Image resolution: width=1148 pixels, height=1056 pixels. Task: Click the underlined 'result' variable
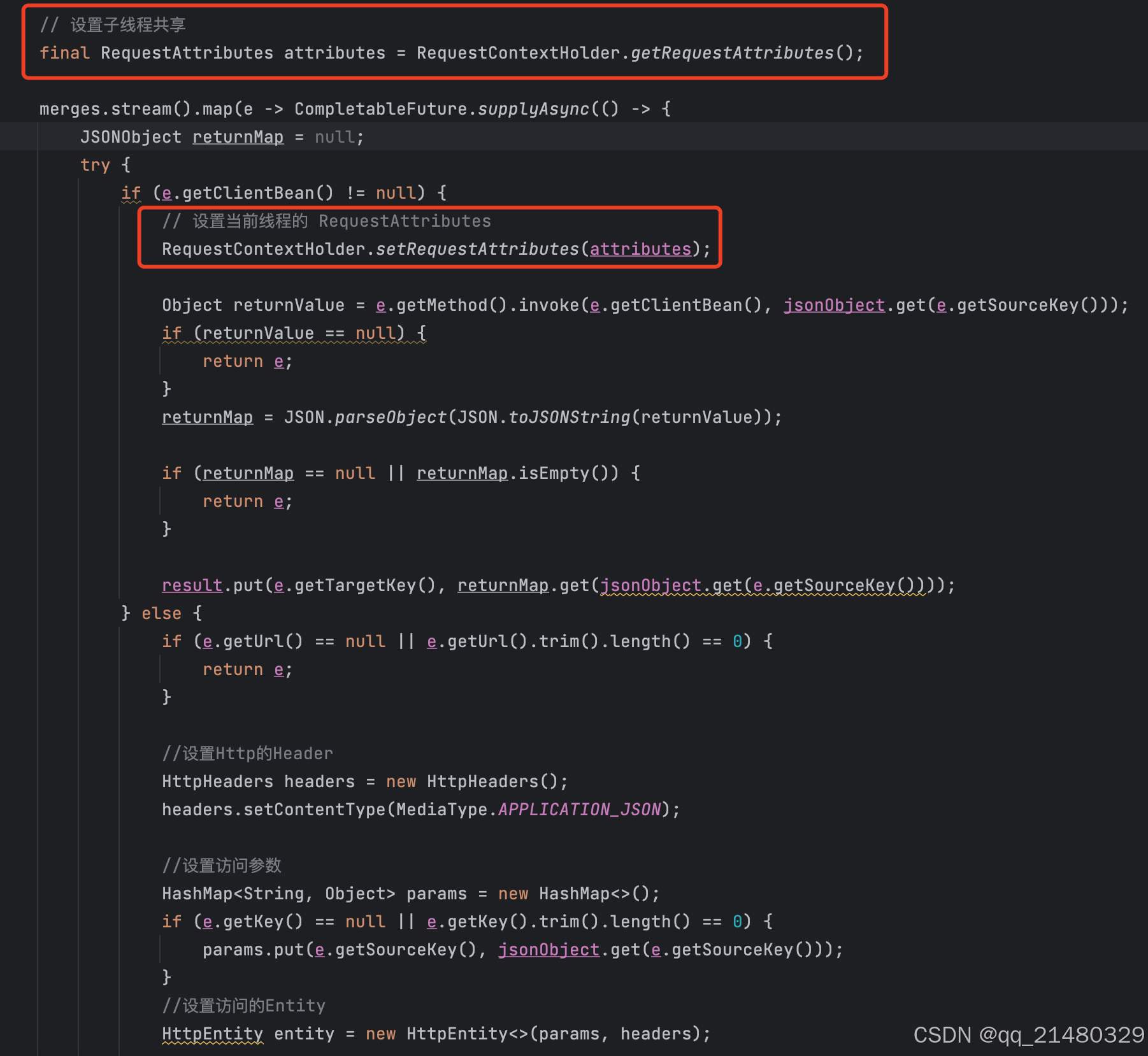(x=192, y=585)
